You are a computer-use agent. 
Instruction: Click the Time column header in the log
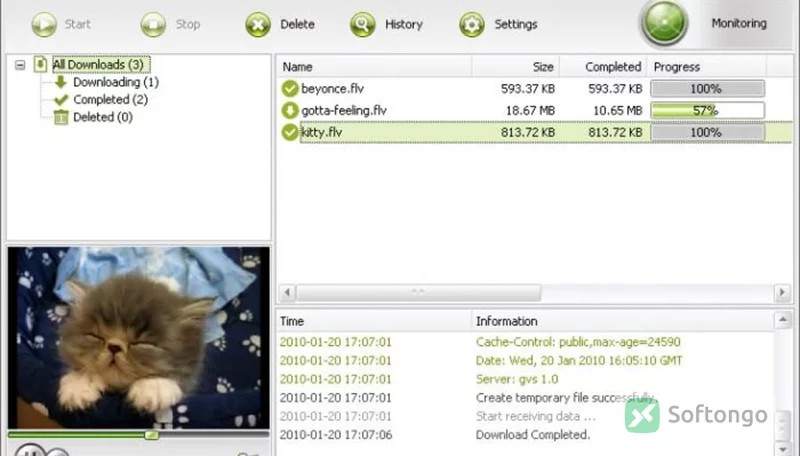click(x=374, y=321)
